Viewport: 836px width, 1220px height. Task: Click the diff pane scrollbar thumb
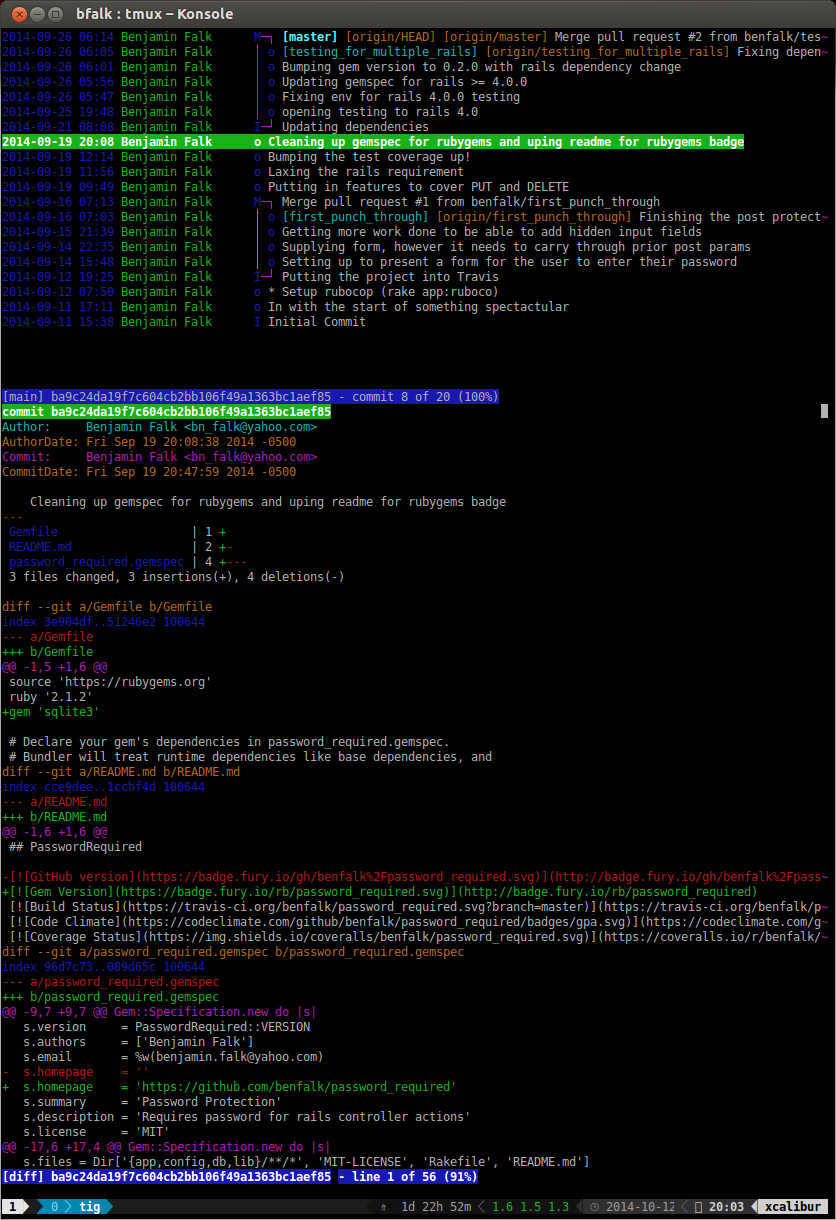tap(824, 411)
